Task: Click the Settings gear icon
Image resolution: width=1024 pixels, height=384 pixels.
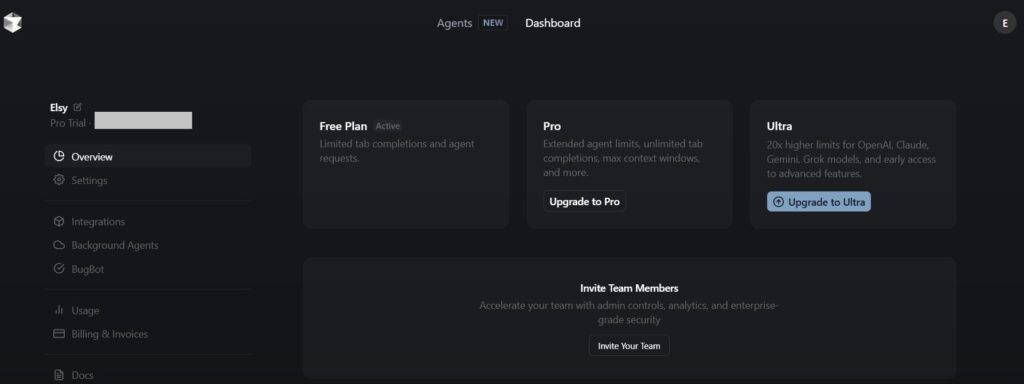Action: pyautogui.click(x=59, y=180)
